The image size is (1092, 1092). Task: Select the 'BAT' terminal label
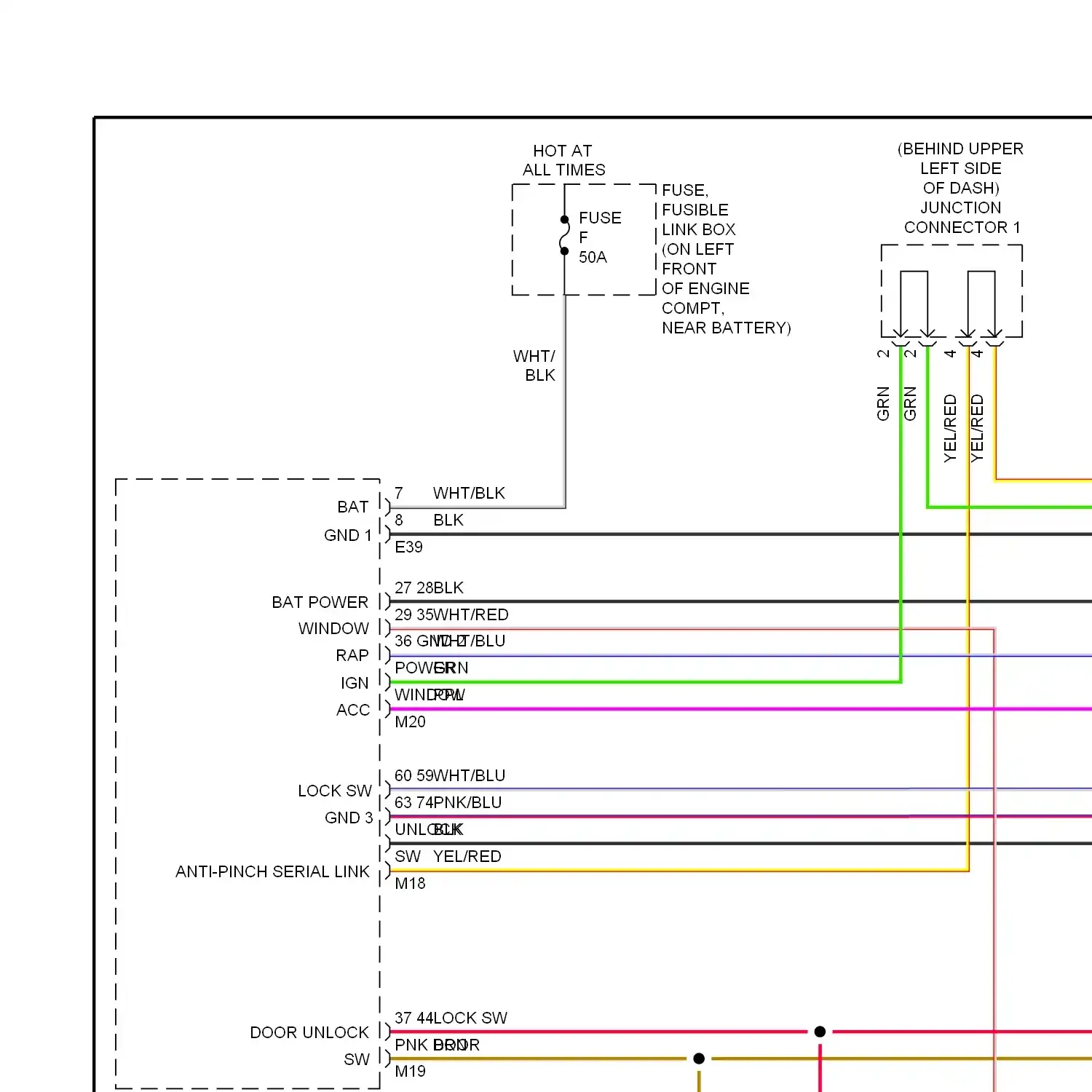(x=353, y=507)
